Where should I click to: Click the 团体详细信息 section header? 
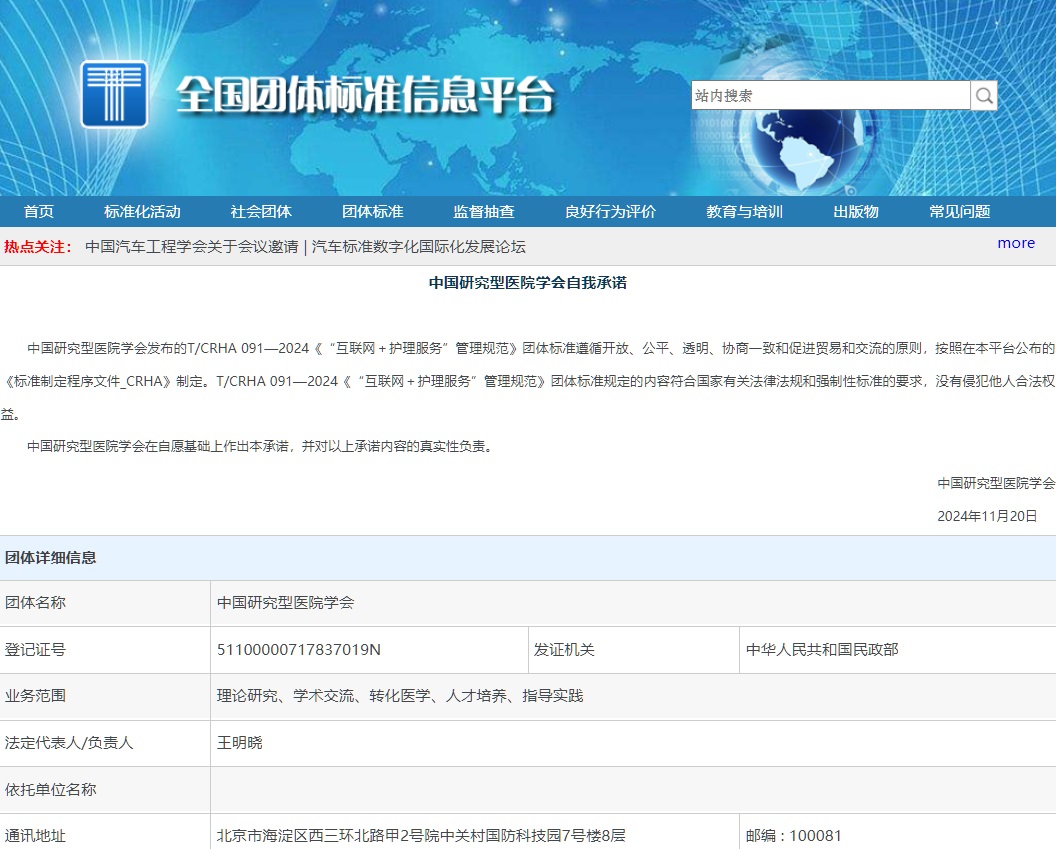51,557
